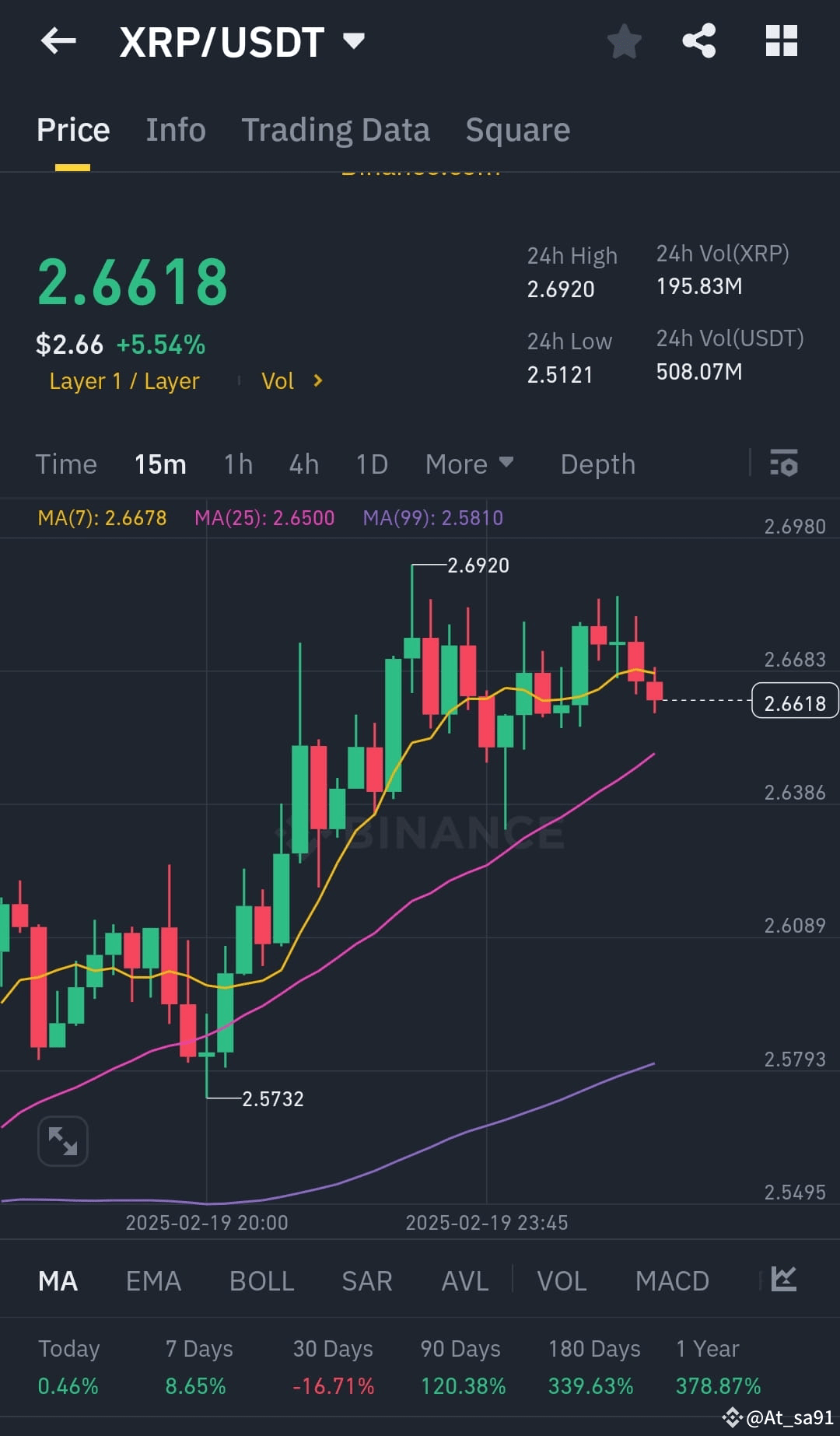Favorite XRP/USDT using the star icon
This screenshot has width=840, height=1436.
click(x=625, y=42)
